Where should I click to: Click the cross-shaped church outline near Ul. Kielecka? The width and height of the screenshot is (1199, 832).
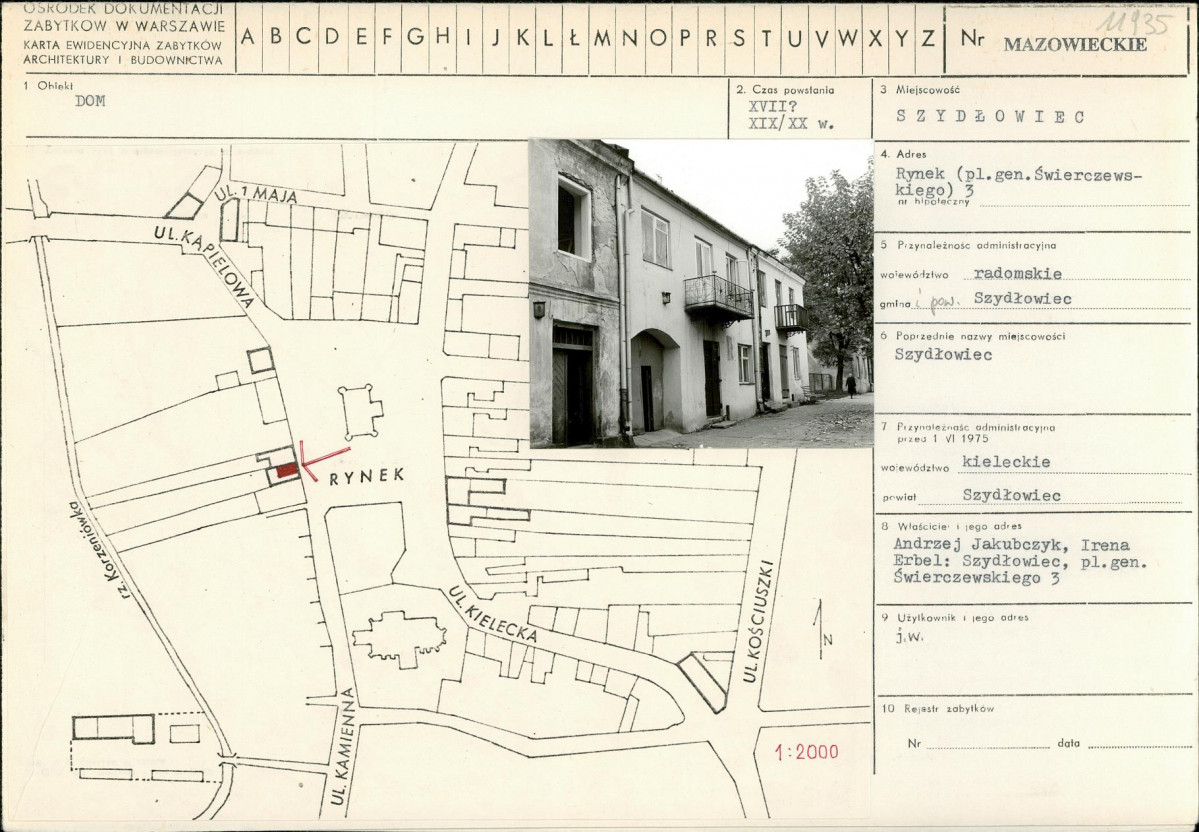point(401,638)
